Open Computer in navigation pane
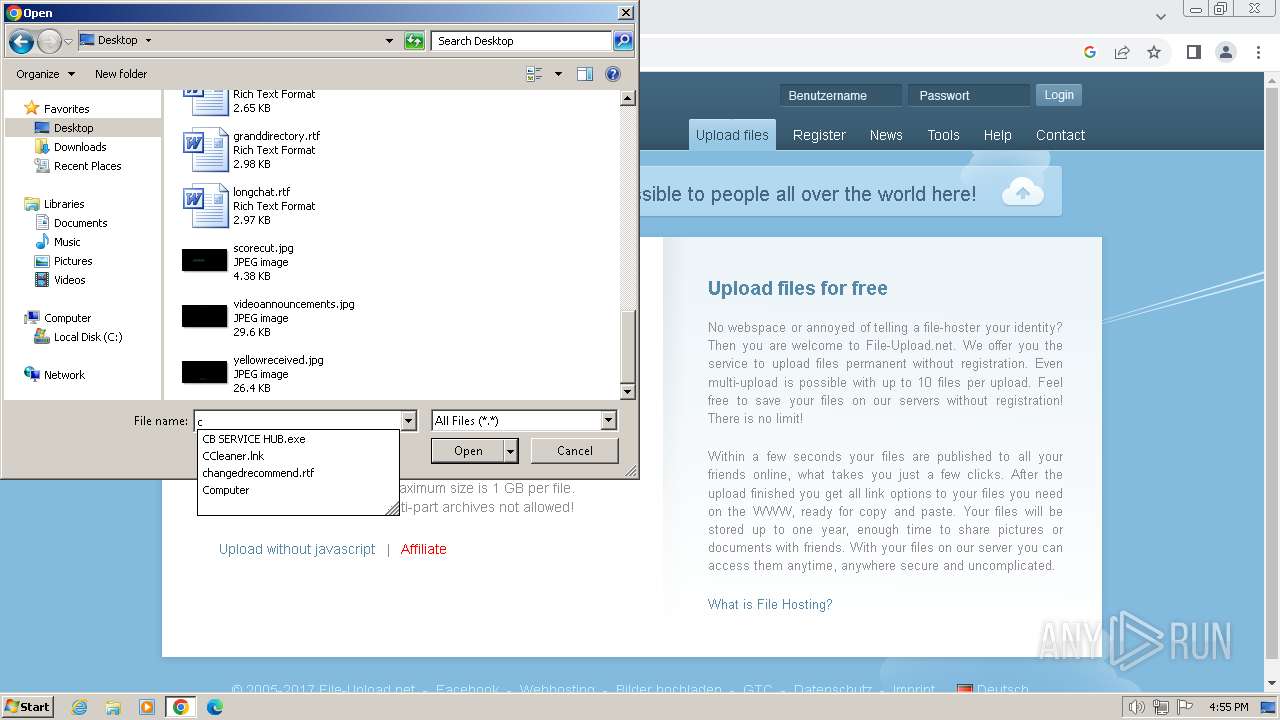 tap(67, 318)
